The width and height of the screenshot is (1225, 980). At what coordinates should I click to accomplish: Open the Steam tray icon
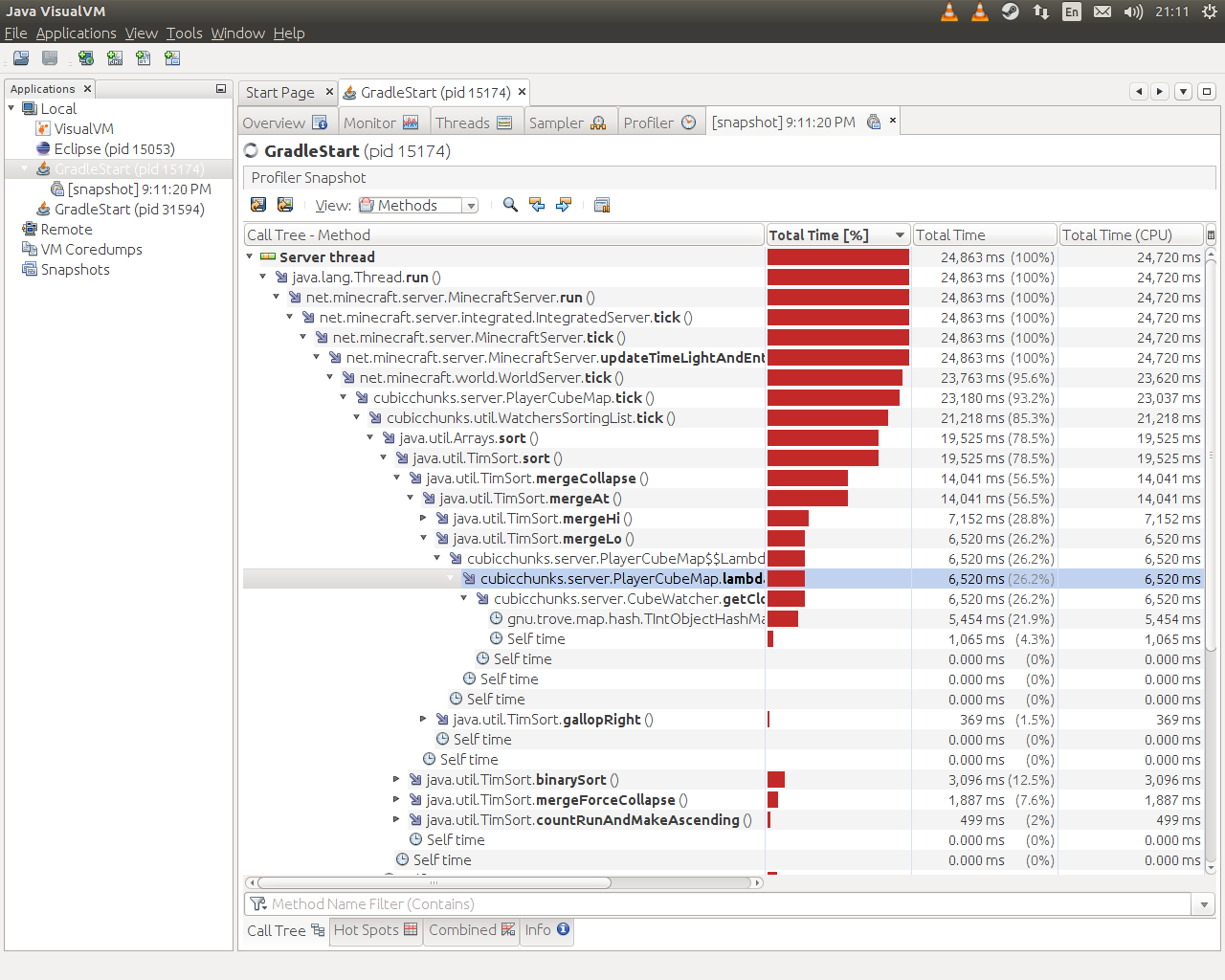[x=1011, y=11]
